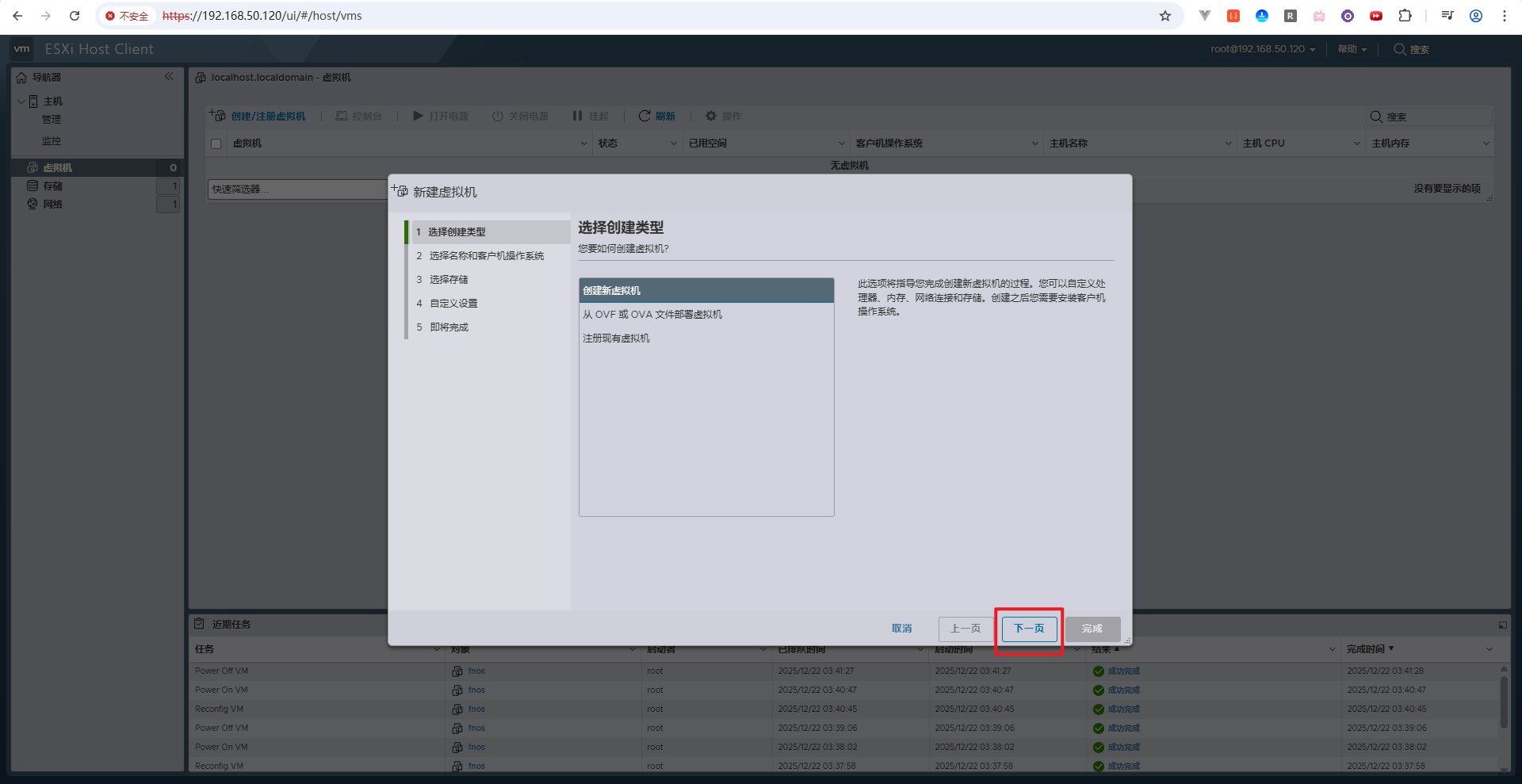Click the Next page (下一页) button
The height and width of the screenshot is (784, 1522).
click(x=1029, y=629)
